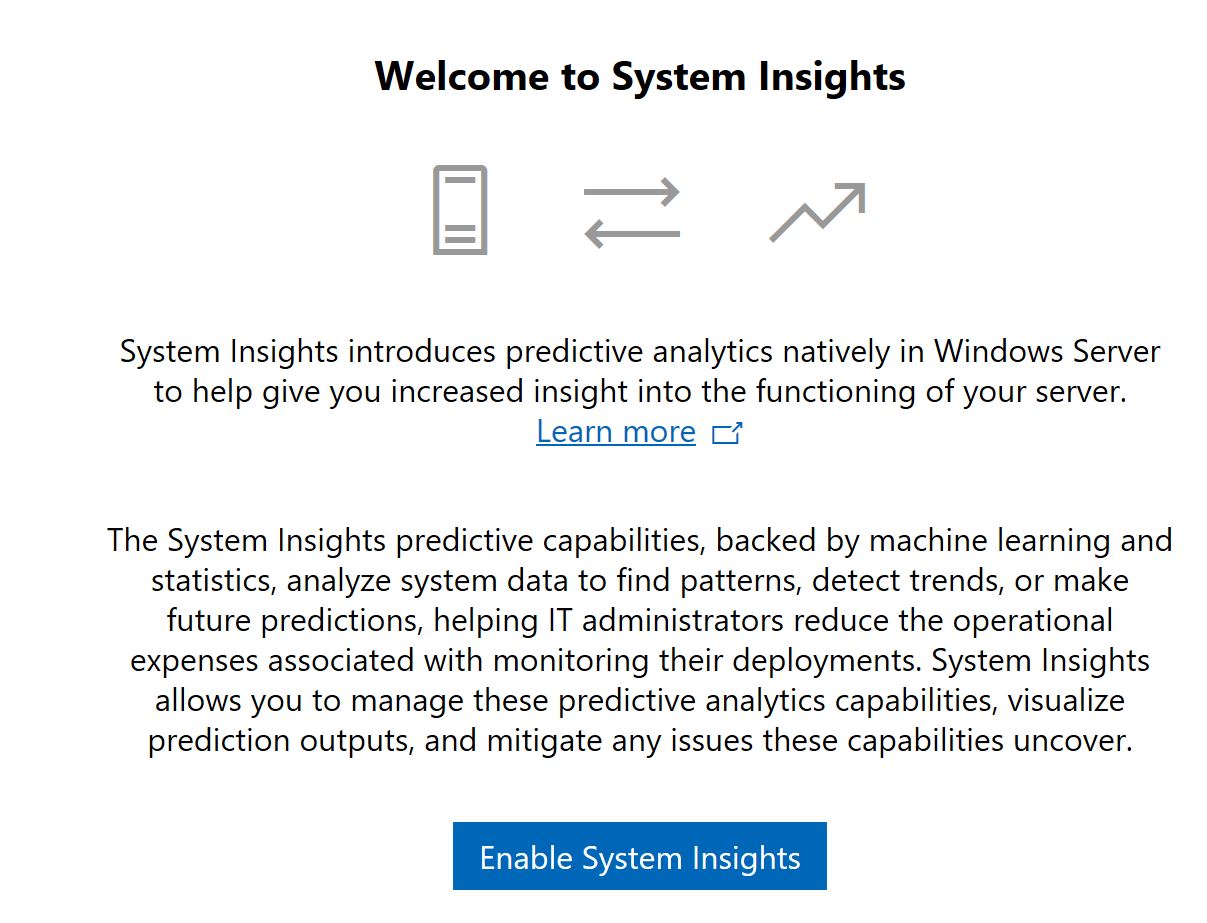The image size is (1207, 923).
Task: Click the horizontal lines inside the server icon
Action: pyautogui.click(x=460, y=234)
